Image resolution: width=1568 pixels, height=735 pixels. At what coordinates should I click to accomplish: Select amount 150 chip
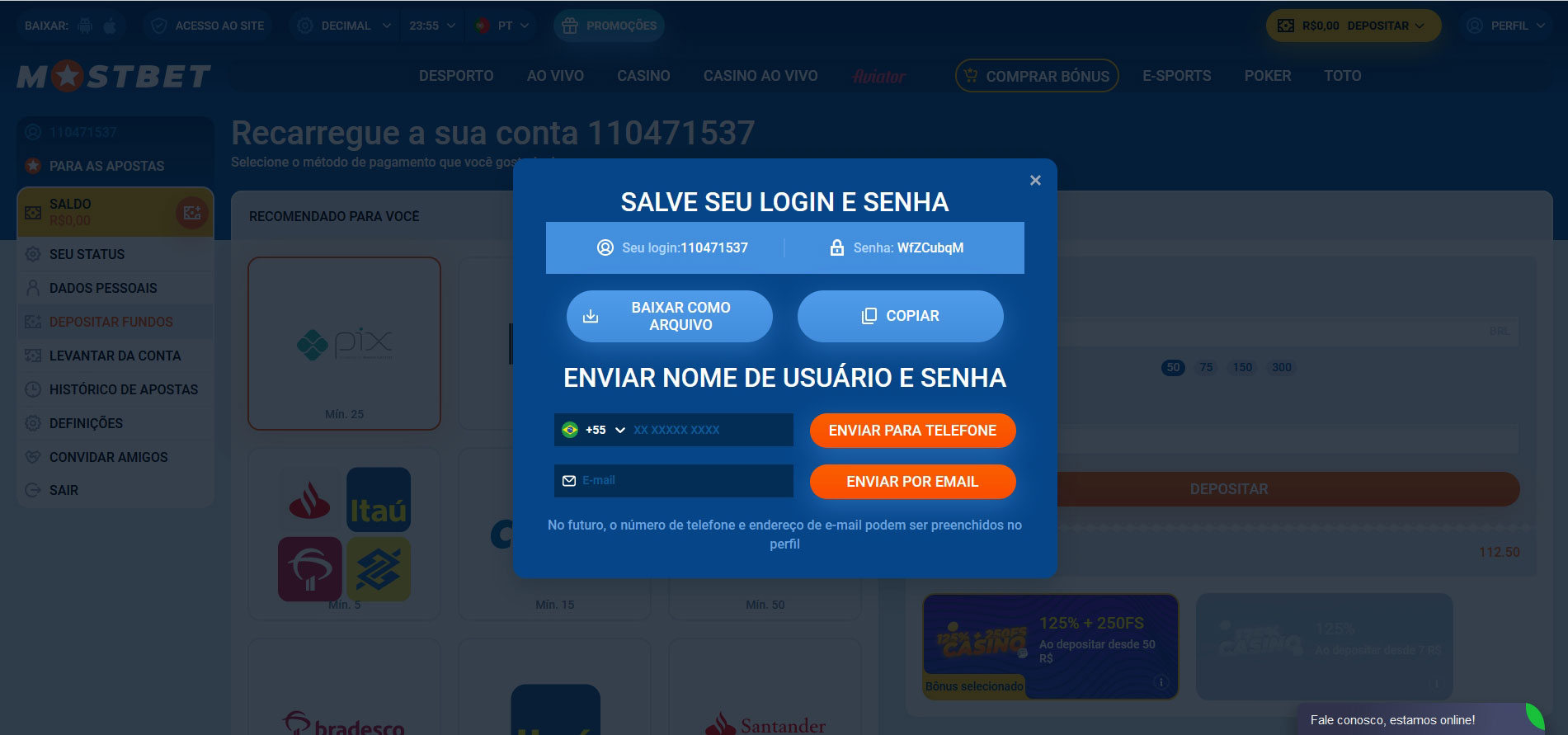point(1242,367)
